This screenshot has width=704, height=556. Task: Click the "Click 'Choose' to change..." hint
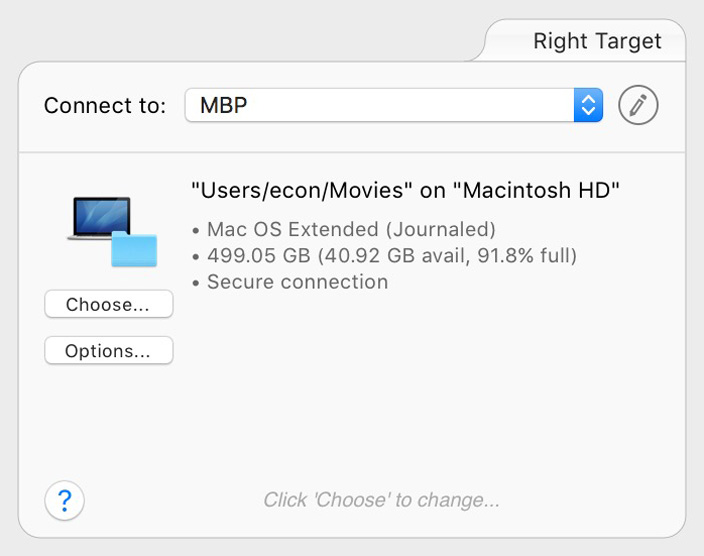pyautogui.click(x=381, y=500)
